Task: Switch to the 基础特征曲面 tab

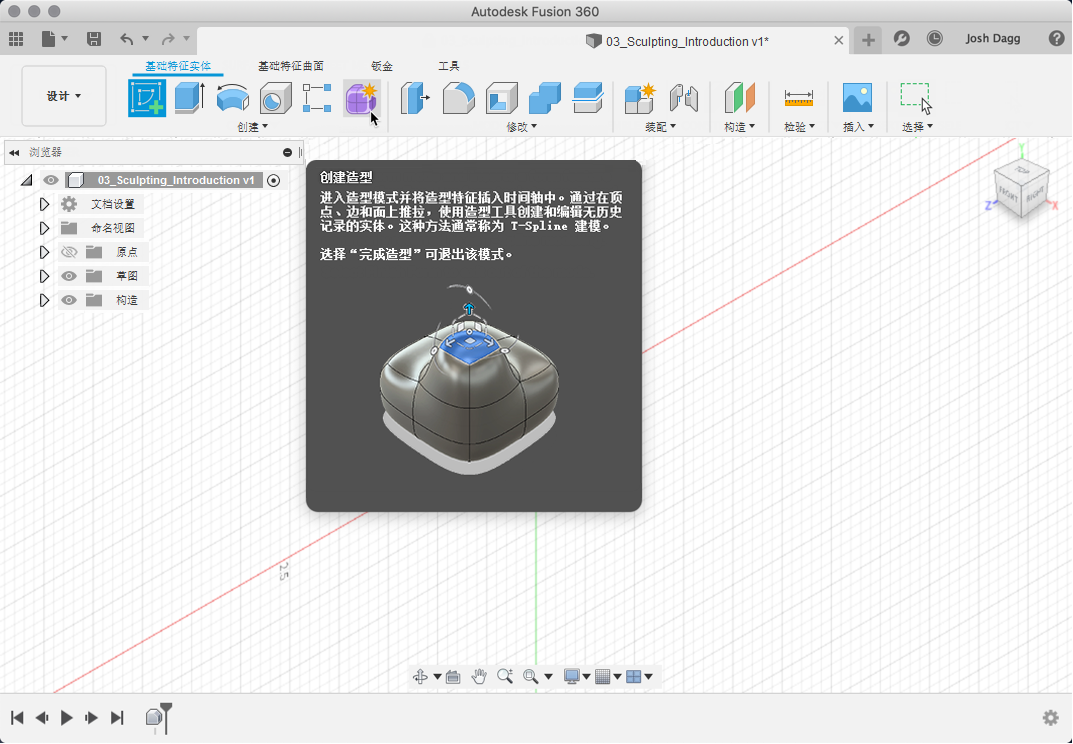Action: coord(291,66)
